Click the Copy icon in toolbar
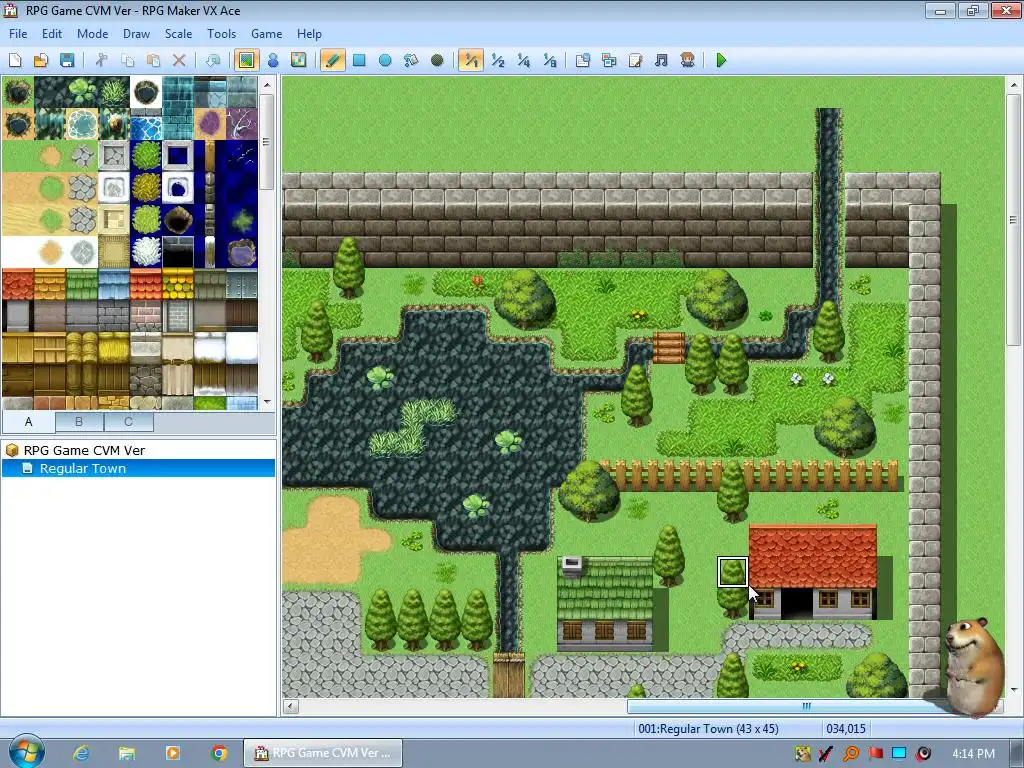The height and width of the screenshot is (768, 1024). pyautogui.click(x=127, y=60)
